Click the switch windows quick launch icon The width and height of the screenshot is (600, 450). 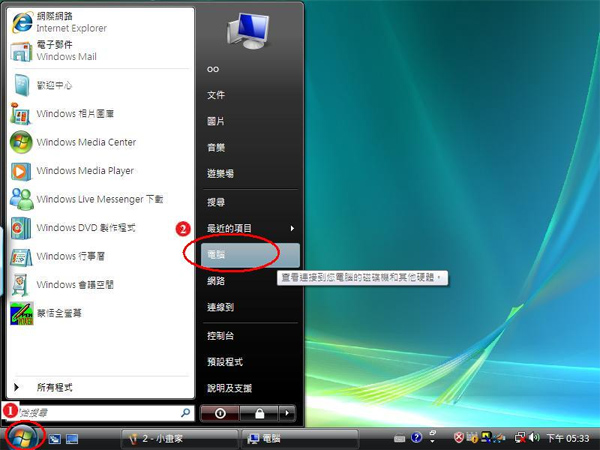(x=55, y=439)
